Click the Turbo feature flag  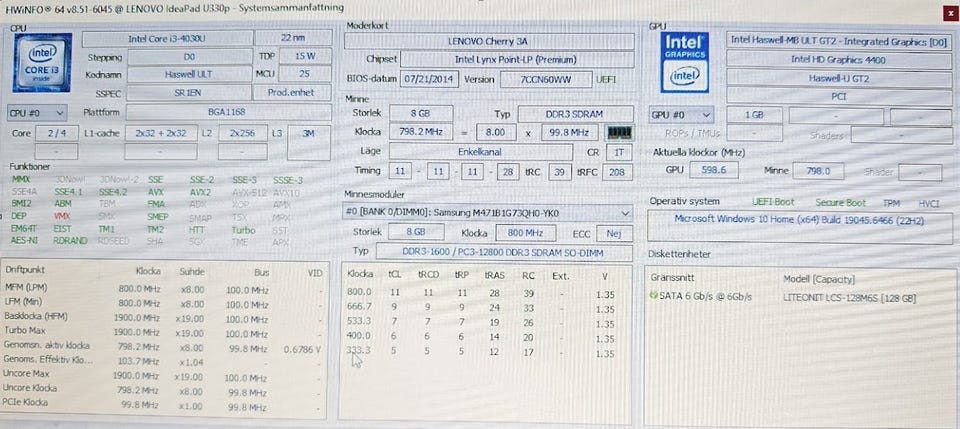(x=243, y=230)
